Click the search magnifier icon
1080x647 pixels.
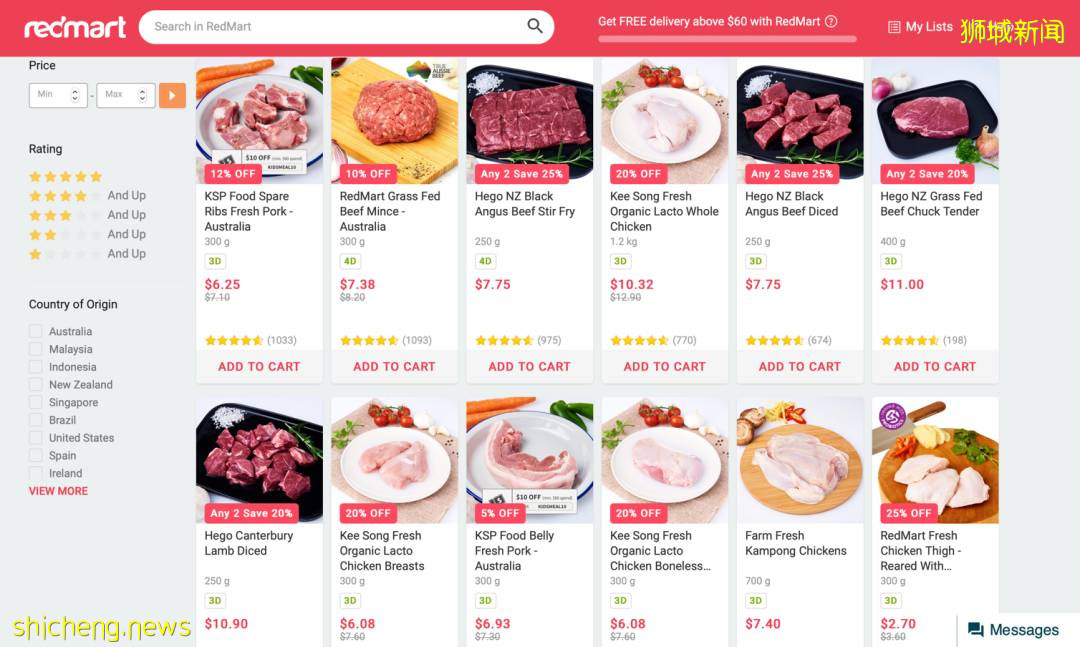point(534,26)
